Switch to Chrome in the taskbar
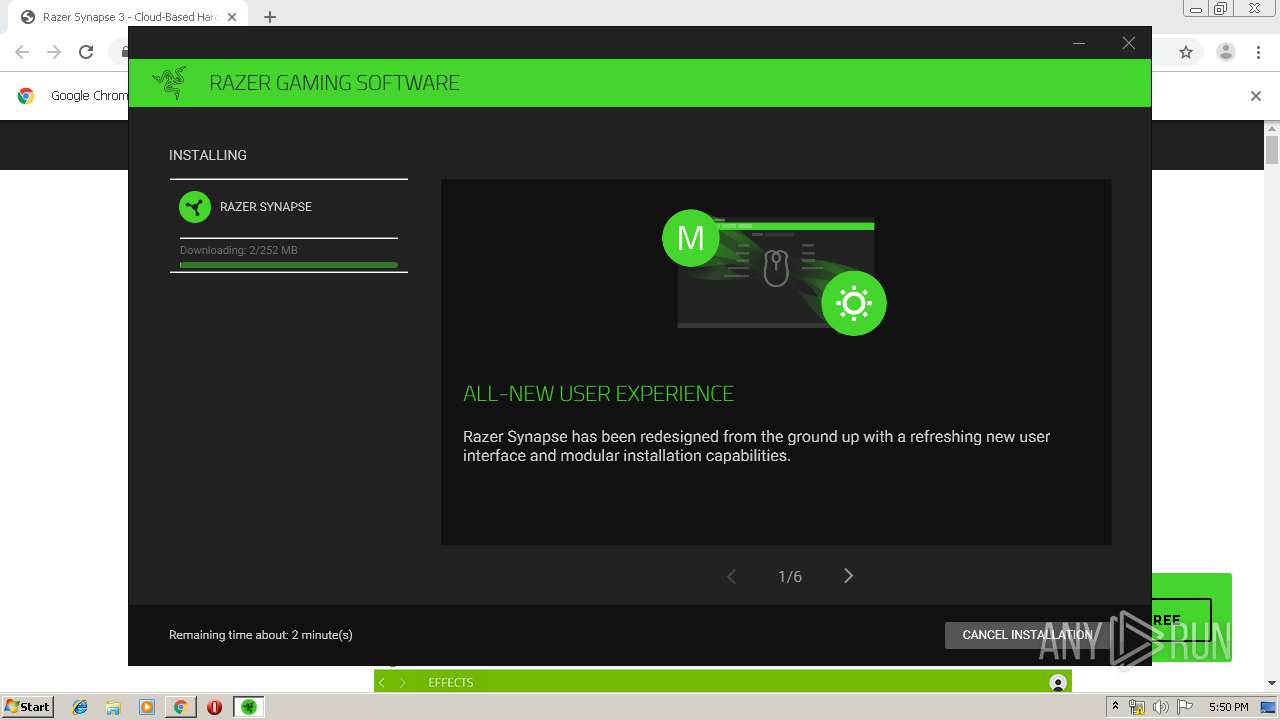The height and width of the screenshot is (720, 1280). [x=180, y=707]
